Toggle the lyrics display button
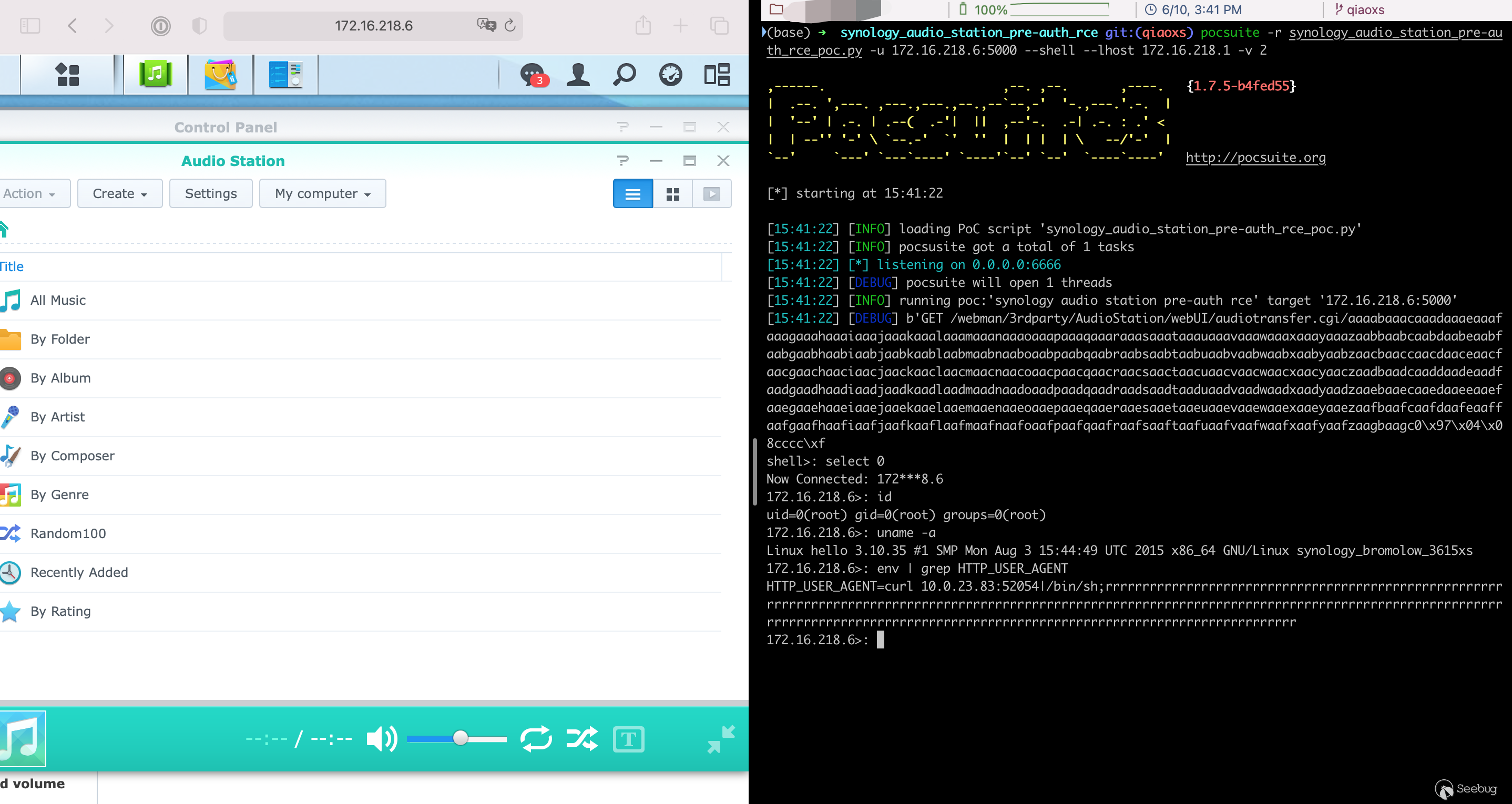This screenshot has height=804, width=1512. tap(628, 739)
